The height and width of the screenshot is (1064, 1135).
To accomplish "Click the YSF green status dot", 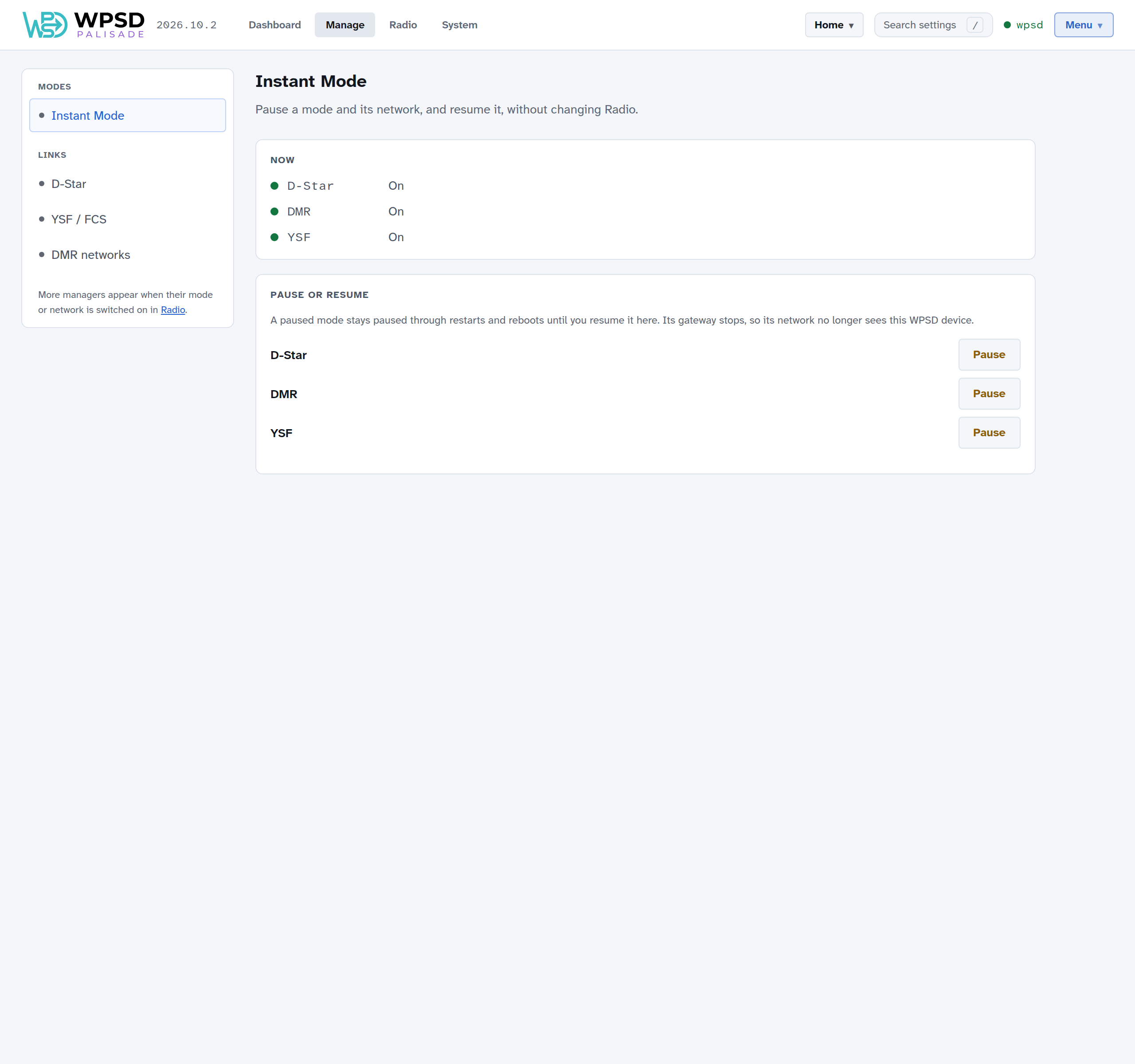I will click(274, 237).
